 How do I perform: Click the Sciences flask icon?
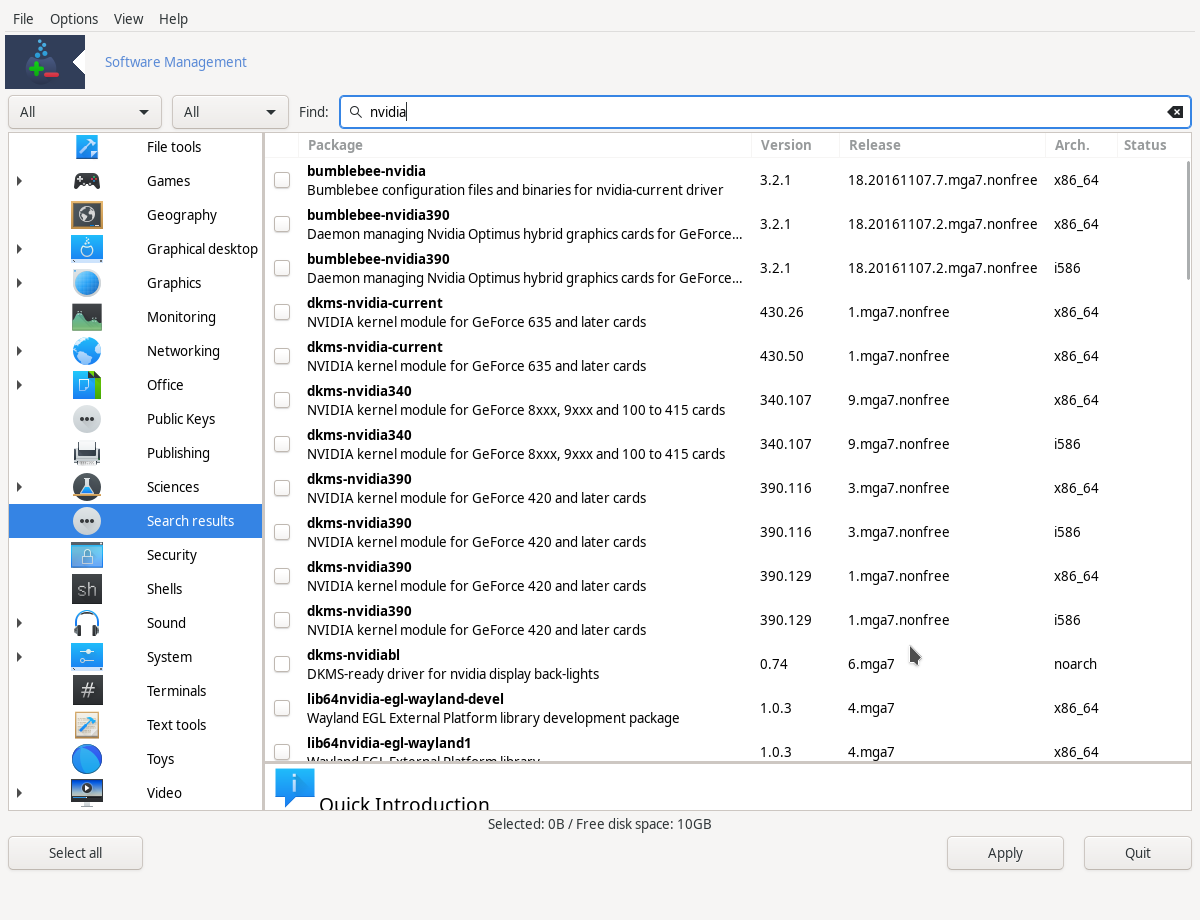[87, 487]
